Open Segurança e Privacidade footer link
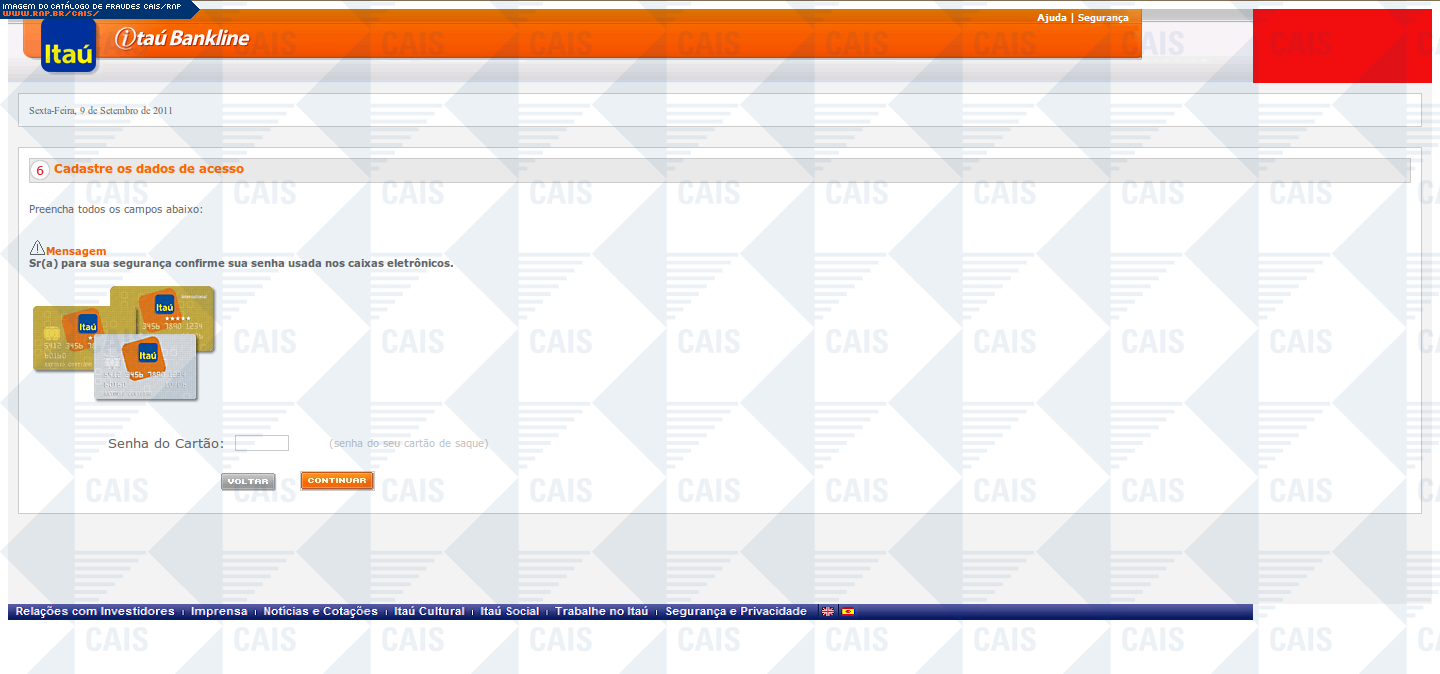 735,612
